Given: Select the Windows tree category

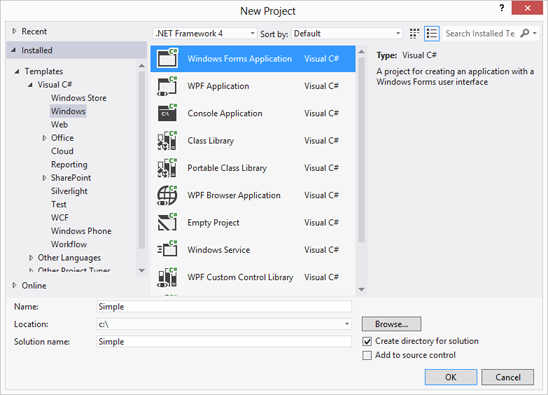Looking at the screenshot, I should coord(68,111).
